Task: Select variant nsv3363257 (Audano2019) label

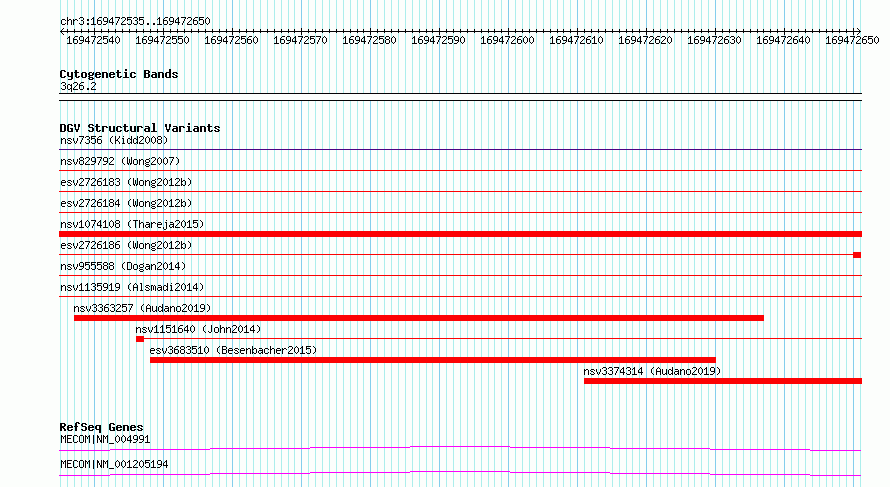Action: 142,308
